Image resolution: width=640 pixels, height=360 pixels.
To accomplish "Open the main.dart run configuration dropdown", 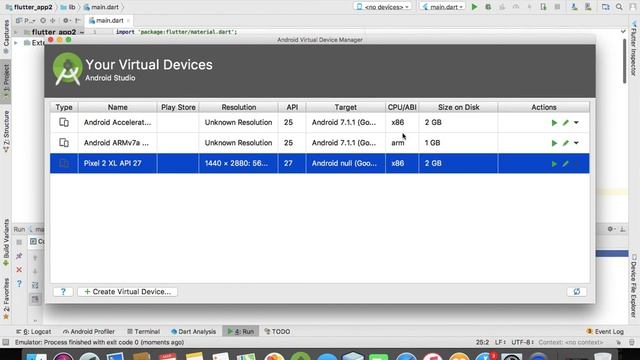I will 443,7.
